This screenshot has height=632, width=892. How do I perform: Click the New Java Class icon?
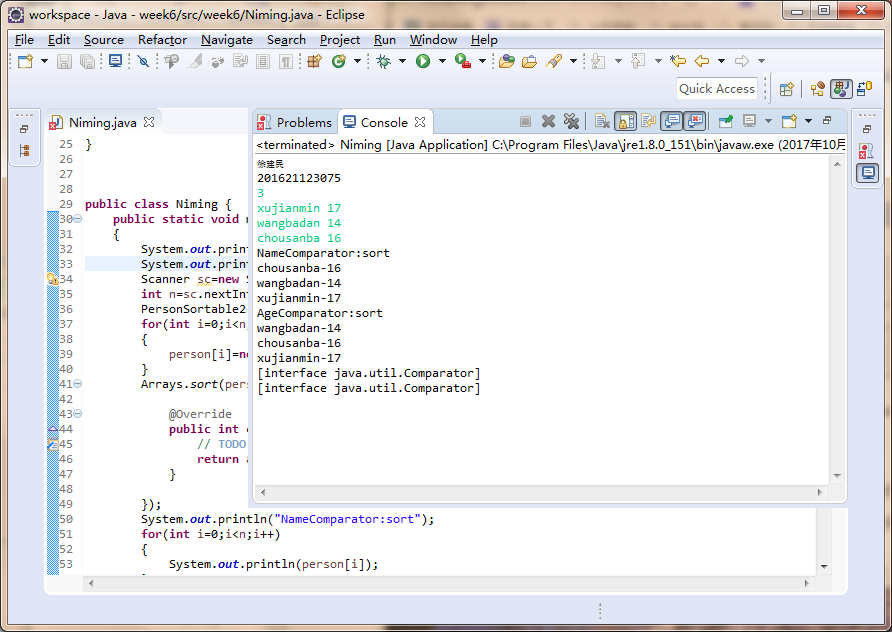point(339,61)
